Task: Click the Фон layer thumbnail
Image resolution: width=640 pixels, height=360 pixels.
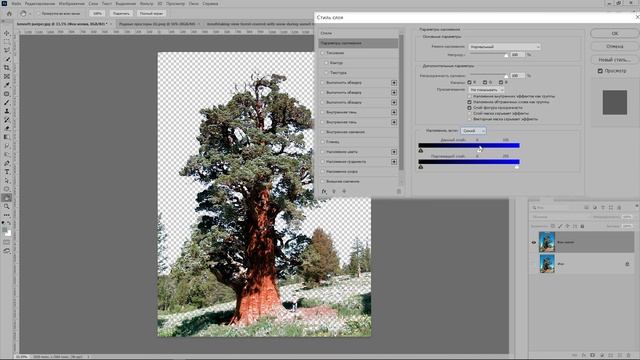Action: point(547,264)
